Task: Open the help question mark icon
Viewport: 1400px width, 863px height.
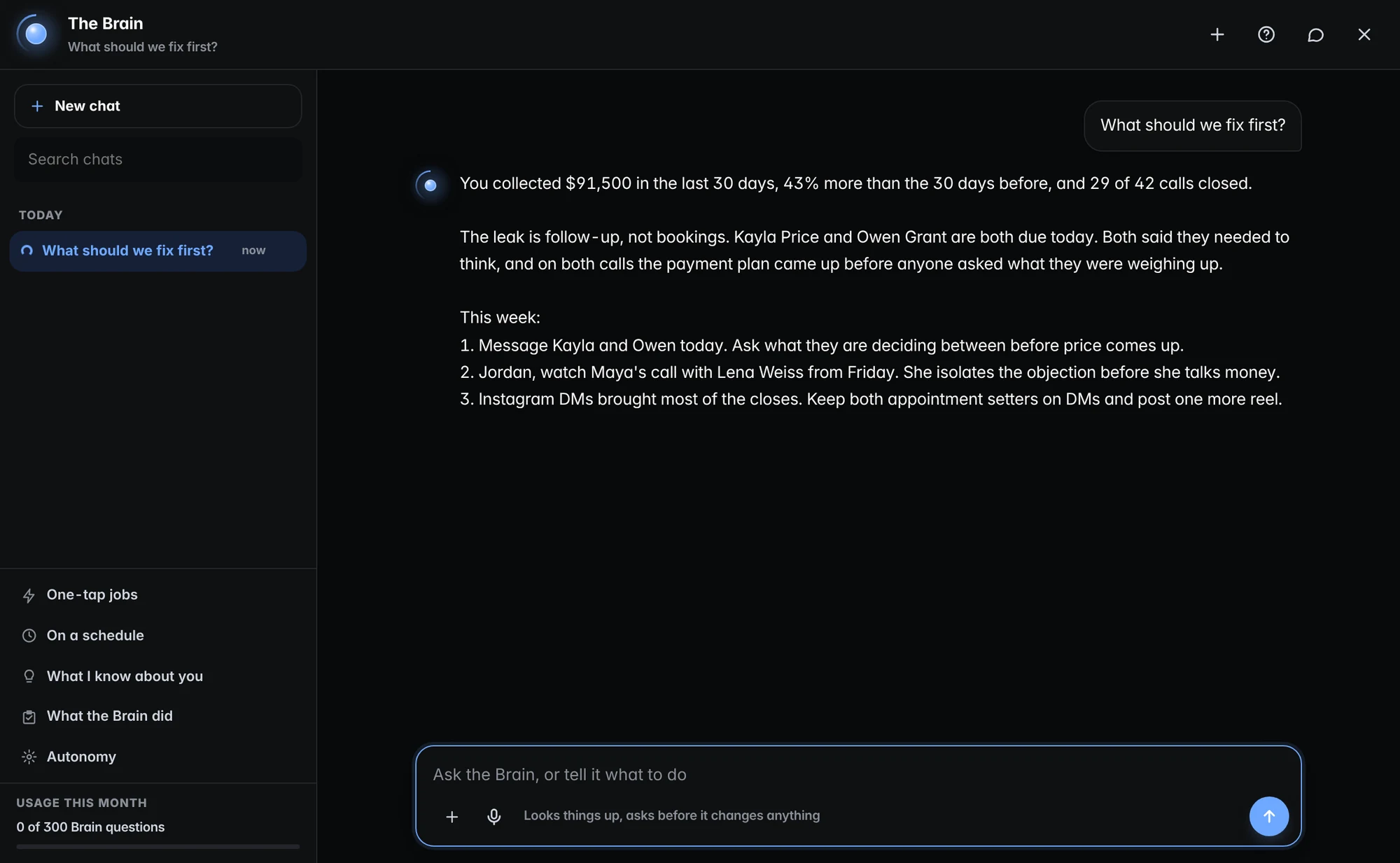Action: [x=1266, y=34]
